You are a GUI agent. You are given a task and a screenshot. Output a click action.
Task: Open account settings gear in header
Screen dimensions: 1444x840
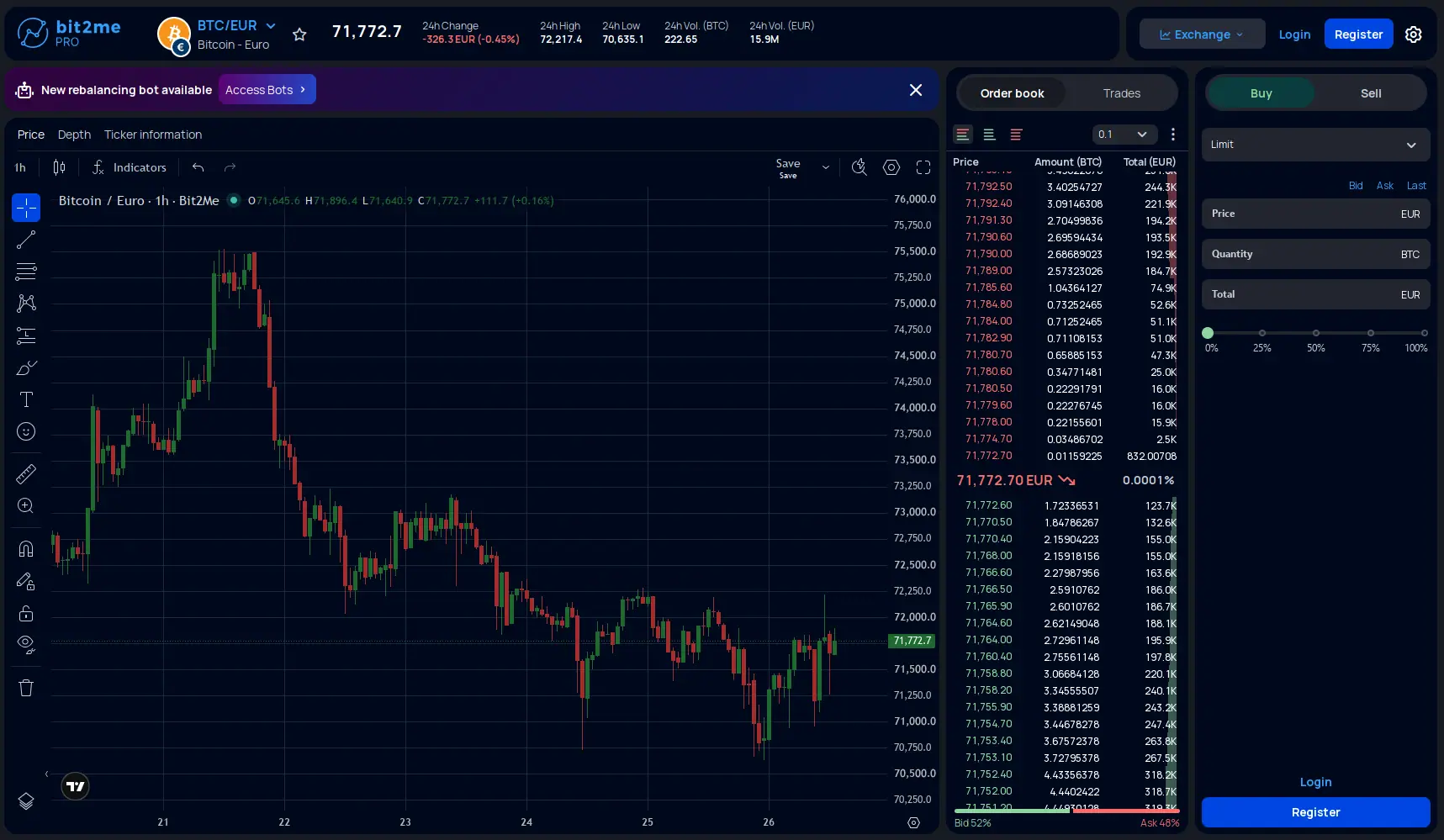tap(1414, 34)
